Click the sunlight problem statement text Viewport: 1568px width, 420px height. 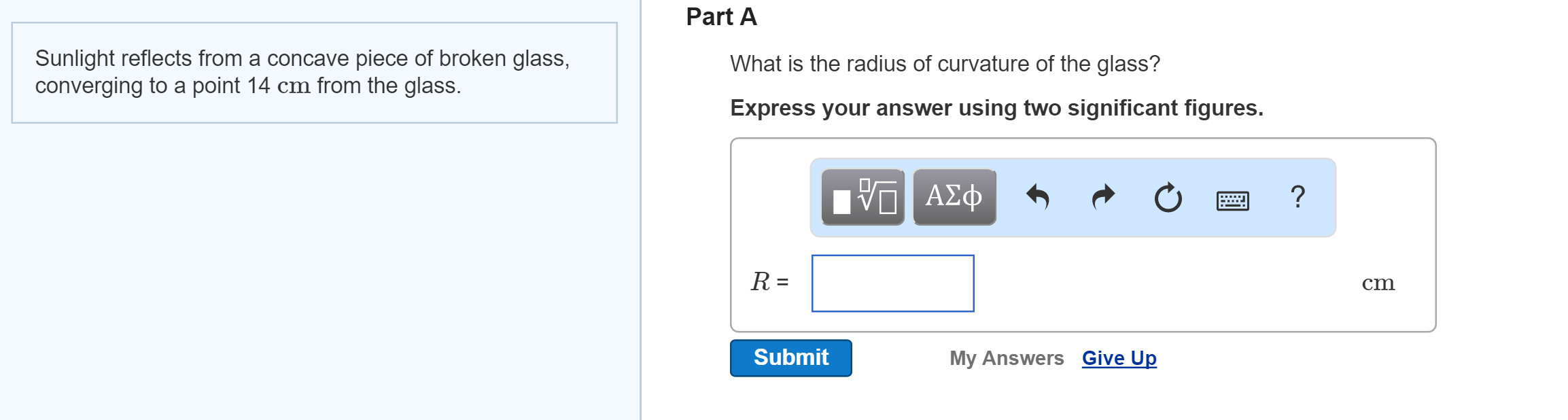(302, 72)
